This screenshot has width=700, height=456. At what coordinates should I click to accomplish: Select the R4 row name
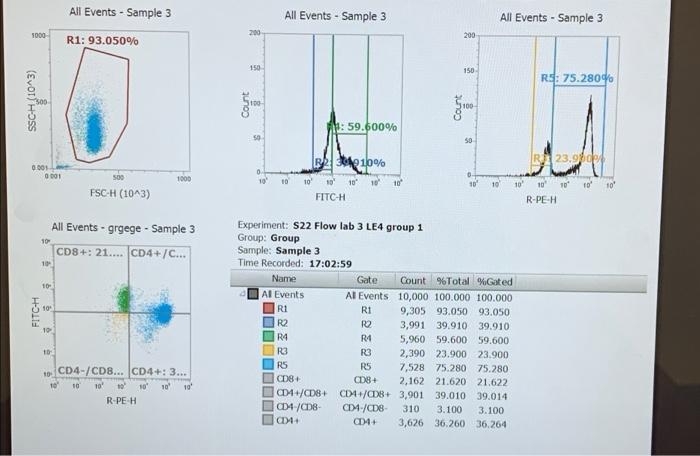(283, 337)
